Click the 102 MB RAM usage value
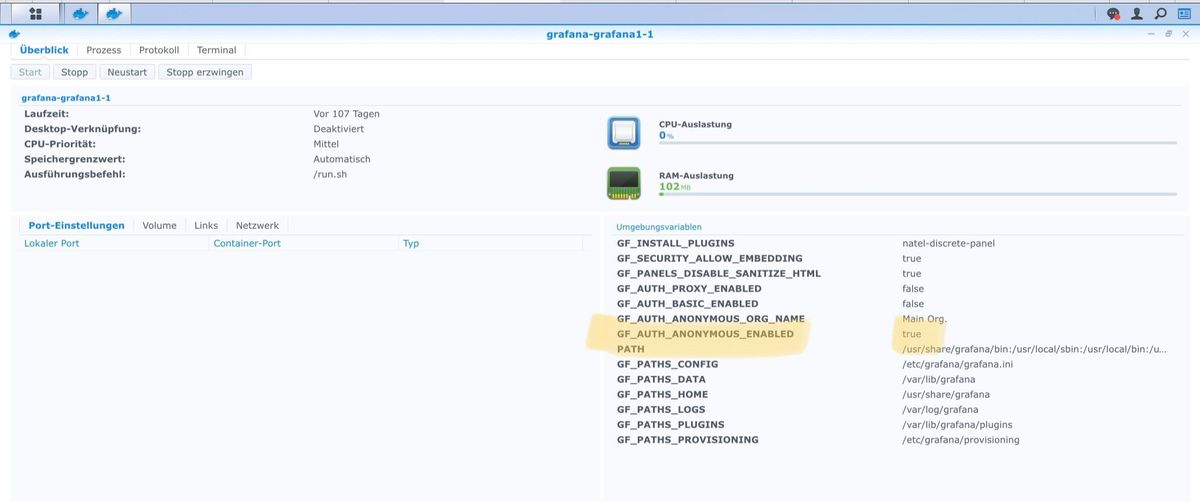The width and height of the screenshot is (1200, 502). [x=675, y=186]
